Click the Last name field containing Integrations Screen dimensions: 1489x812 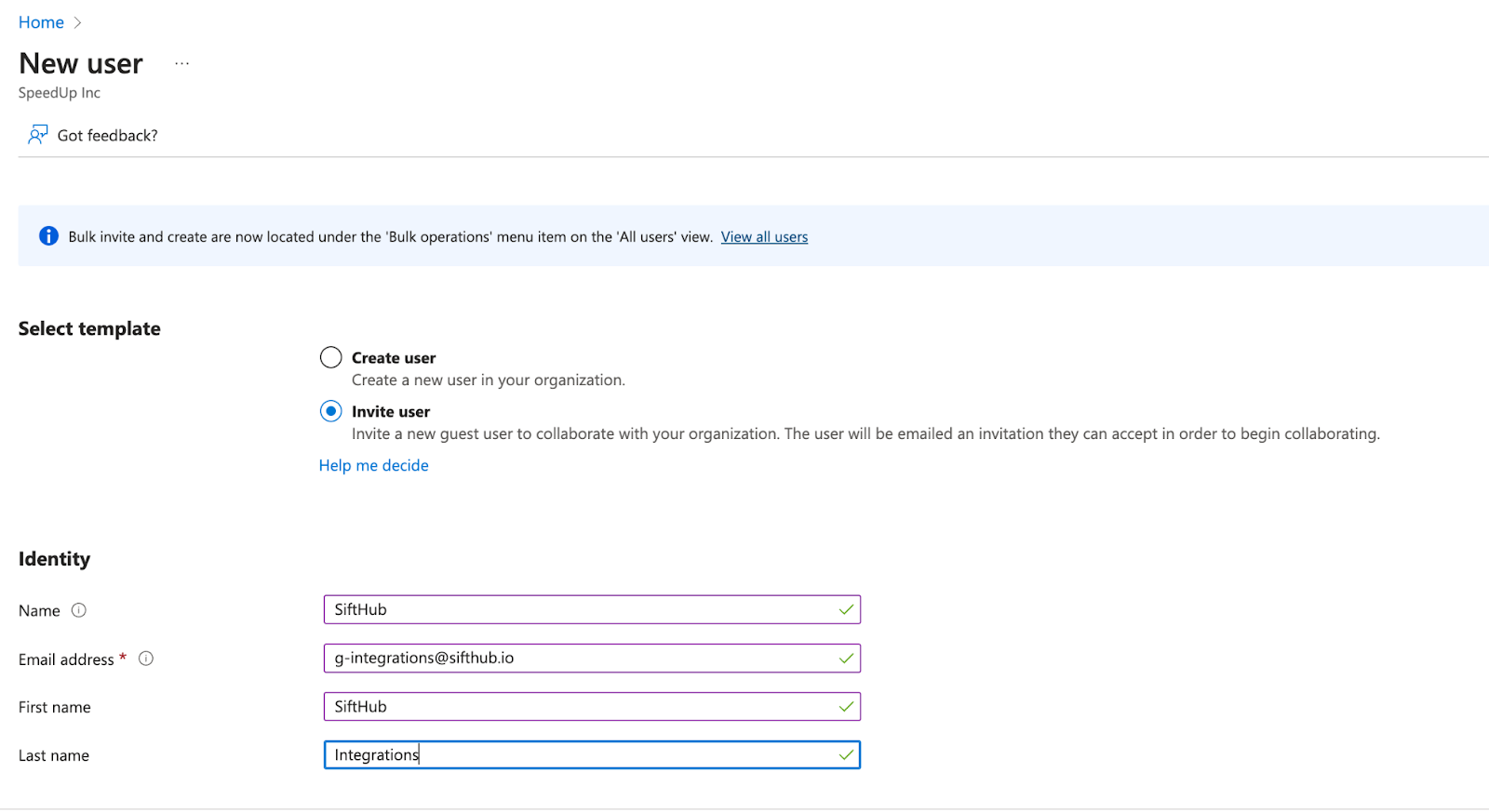(x=577, y=755)
